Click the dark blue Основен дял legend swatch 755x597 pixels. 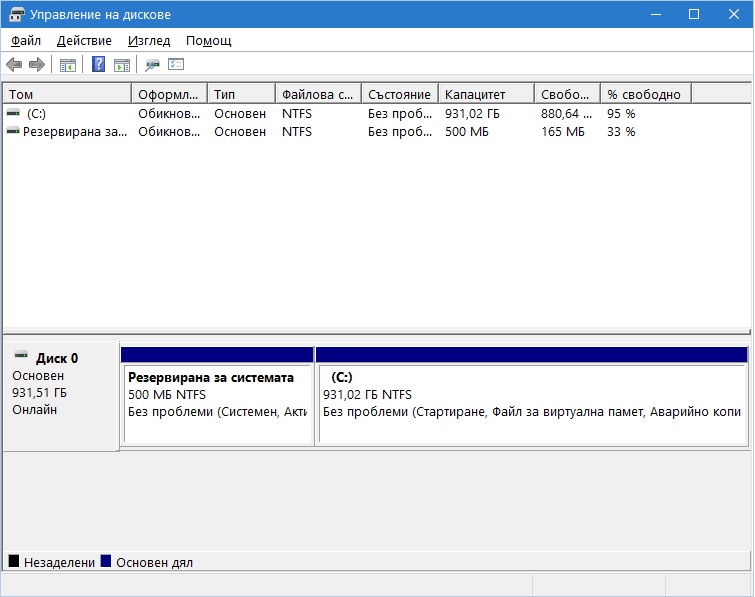pyautogui.click(x=106, y=561)
